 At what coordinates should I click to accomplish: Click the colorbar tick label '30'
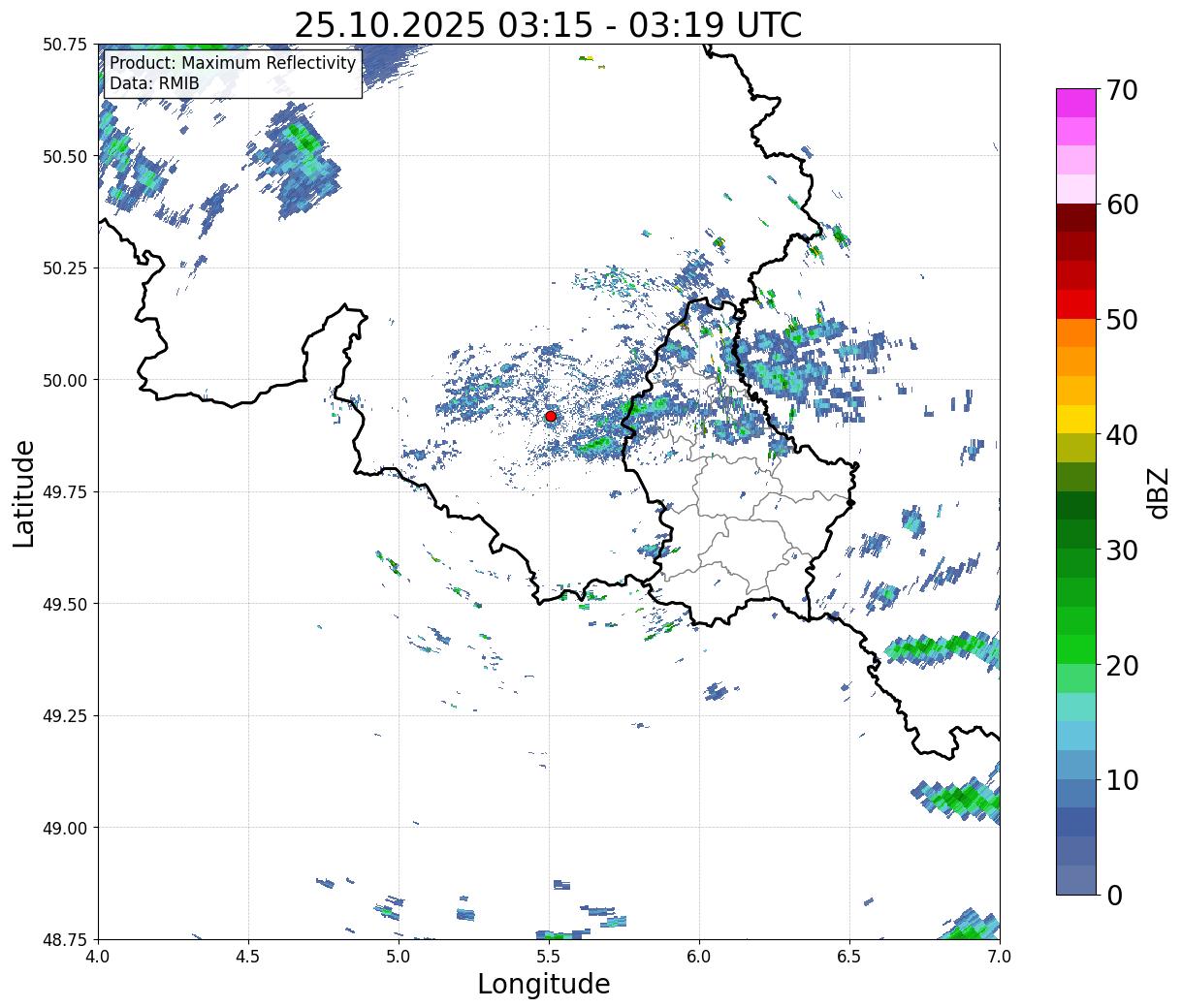click(1122, 551)
